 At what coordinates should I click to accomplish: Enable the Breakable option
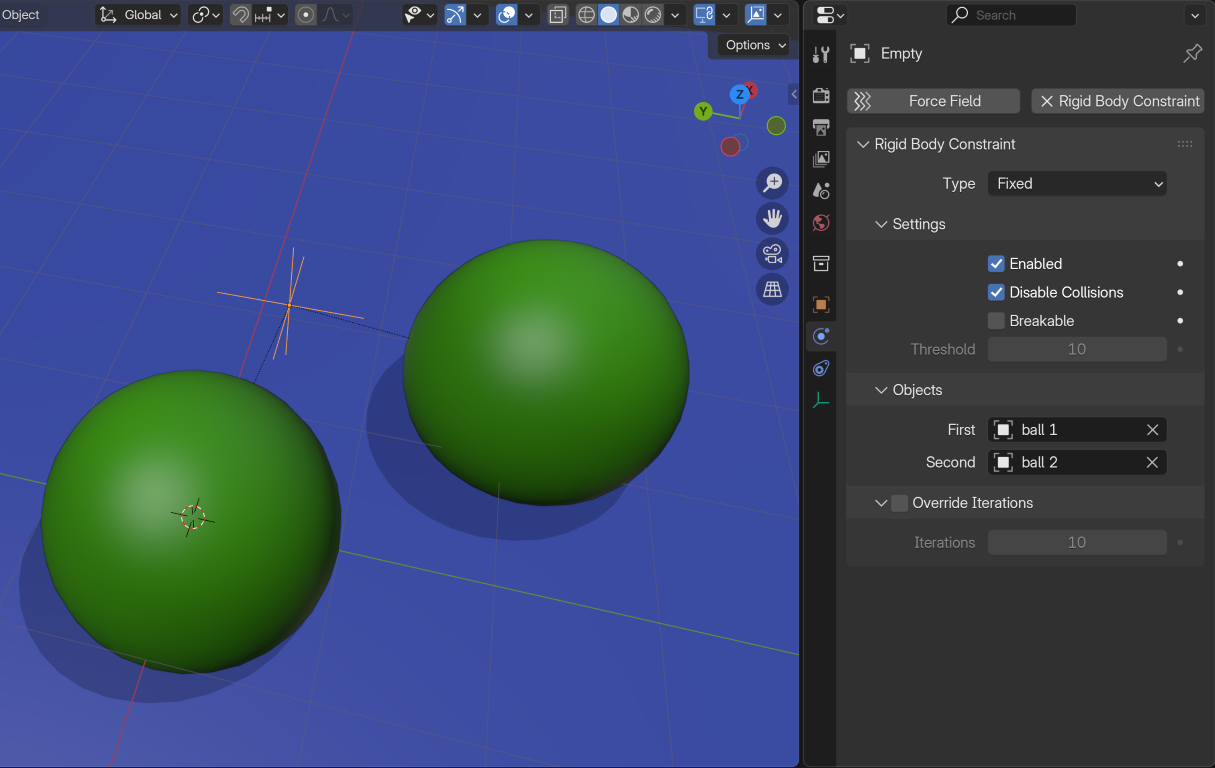(996, 320)
